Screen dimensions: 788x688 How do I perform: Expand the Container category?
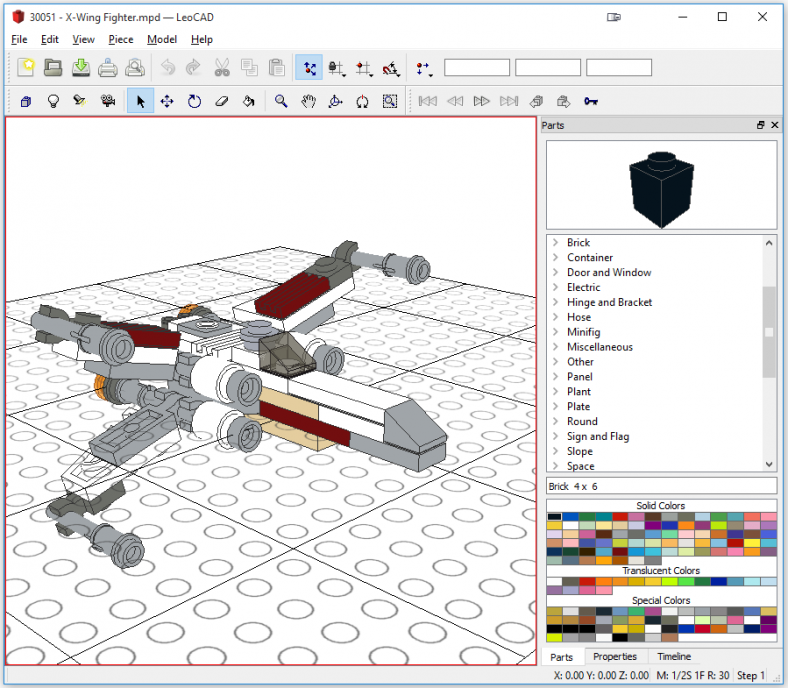[x=555, y=257]
